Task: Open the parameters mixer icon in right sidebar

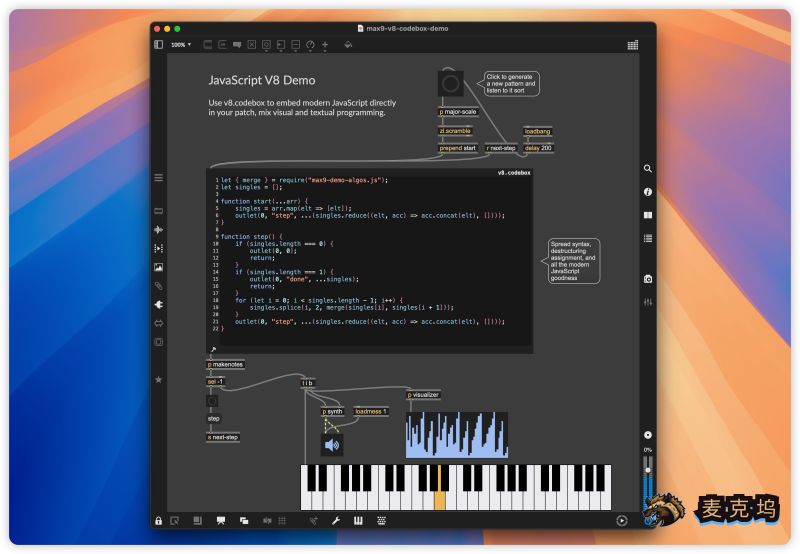Action: [x=647, y=302]
